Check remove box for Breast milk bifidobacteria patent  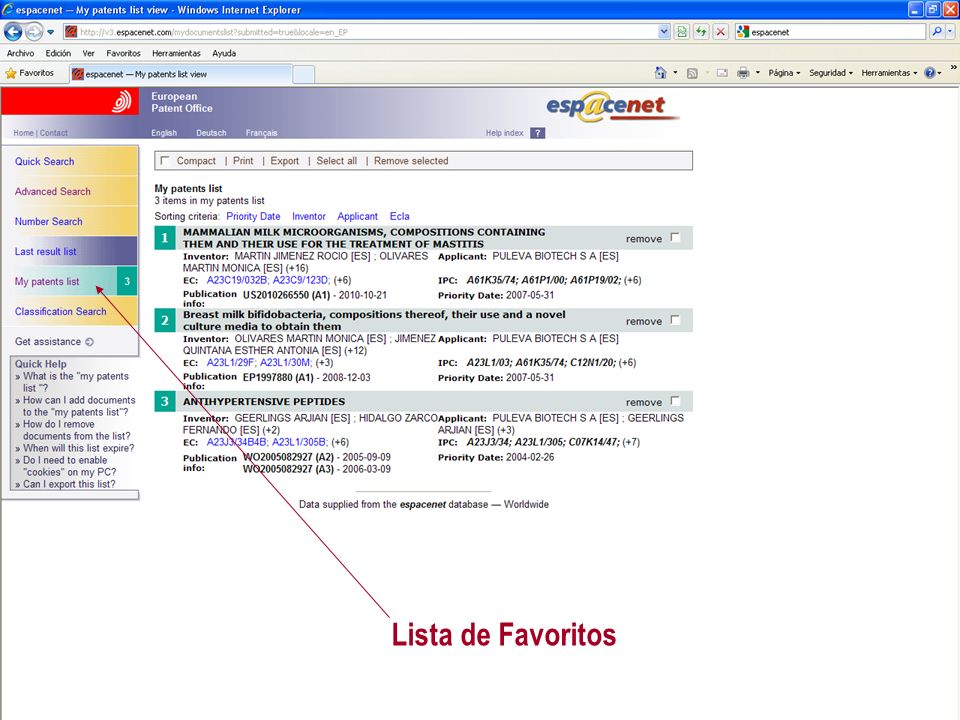(675, 320)
